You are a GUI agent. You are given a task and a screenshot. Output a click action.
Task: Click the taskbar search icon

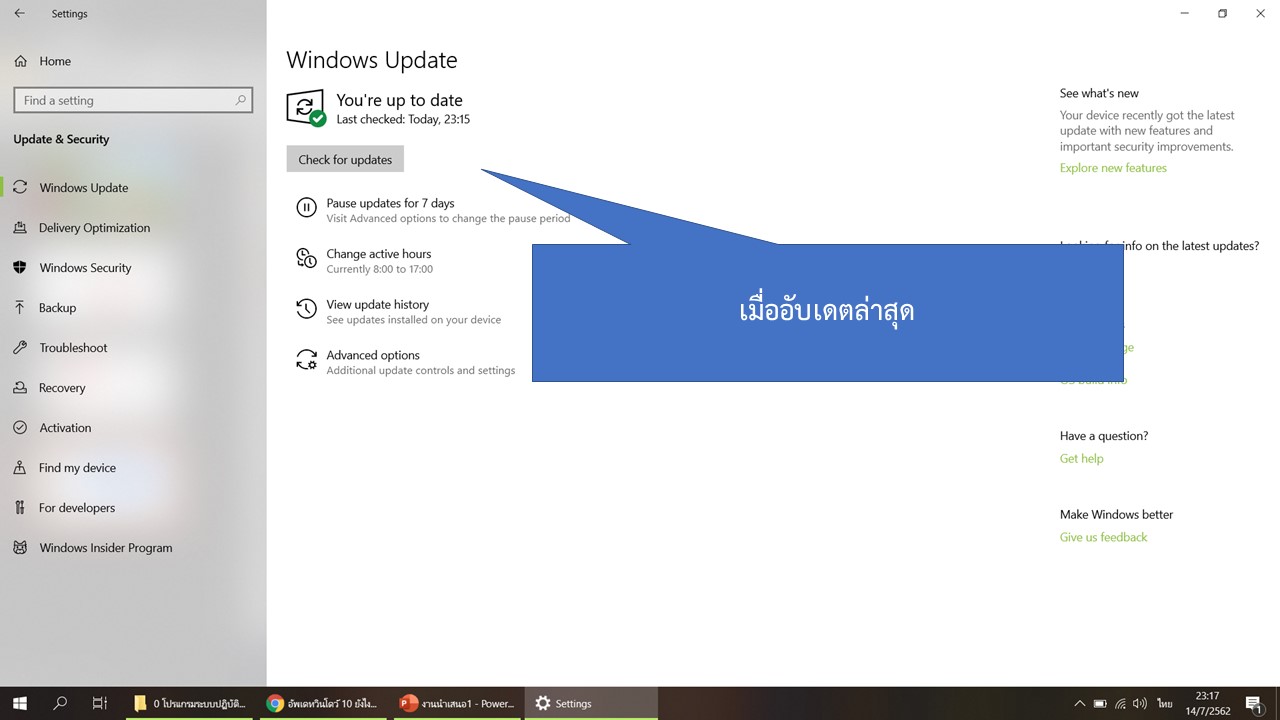point(60,703)
